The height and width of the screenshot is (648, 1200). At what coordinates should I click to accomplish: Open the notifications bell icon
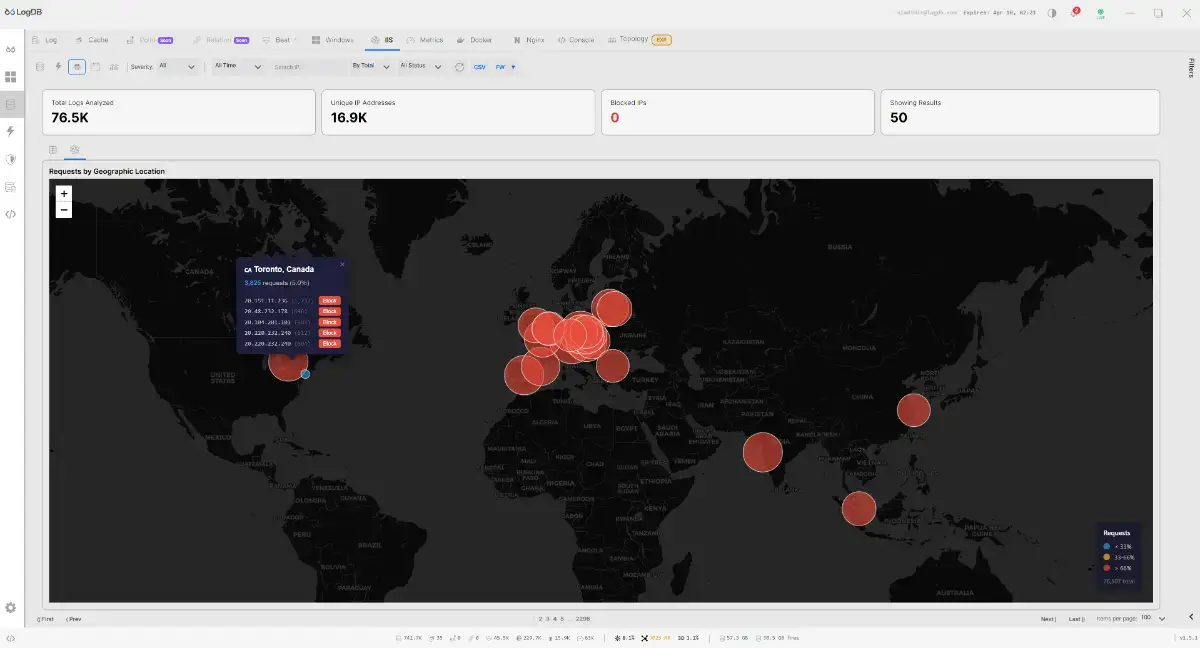point(1074,14)
